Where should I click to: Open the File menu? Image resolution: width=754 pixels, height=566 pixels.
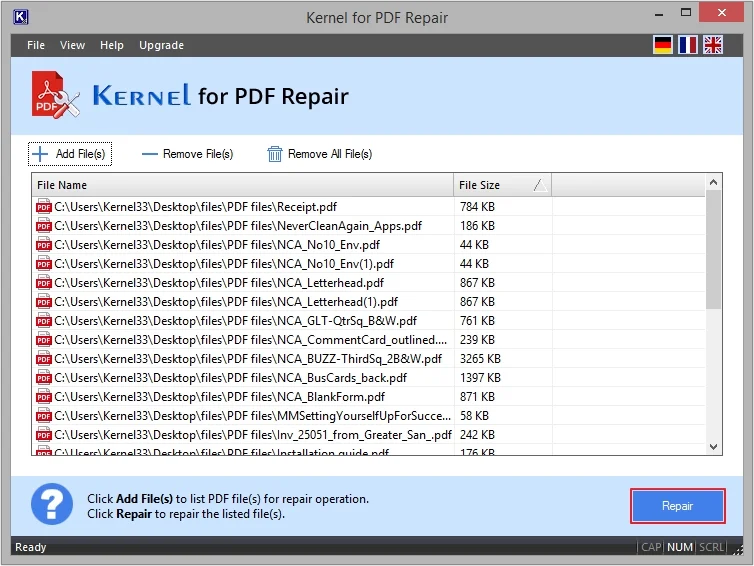click(x=36, y=45)
